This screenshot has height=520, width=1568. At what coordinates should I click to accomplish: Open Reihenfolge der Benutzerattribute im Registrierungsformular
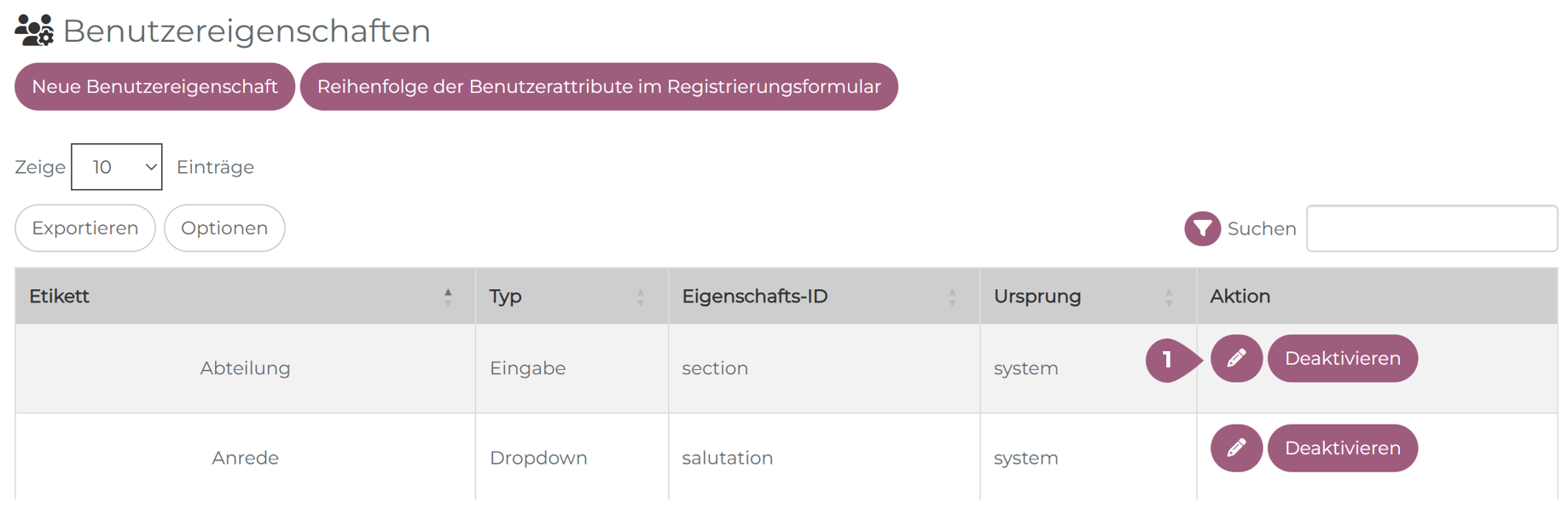coord(599,87)
